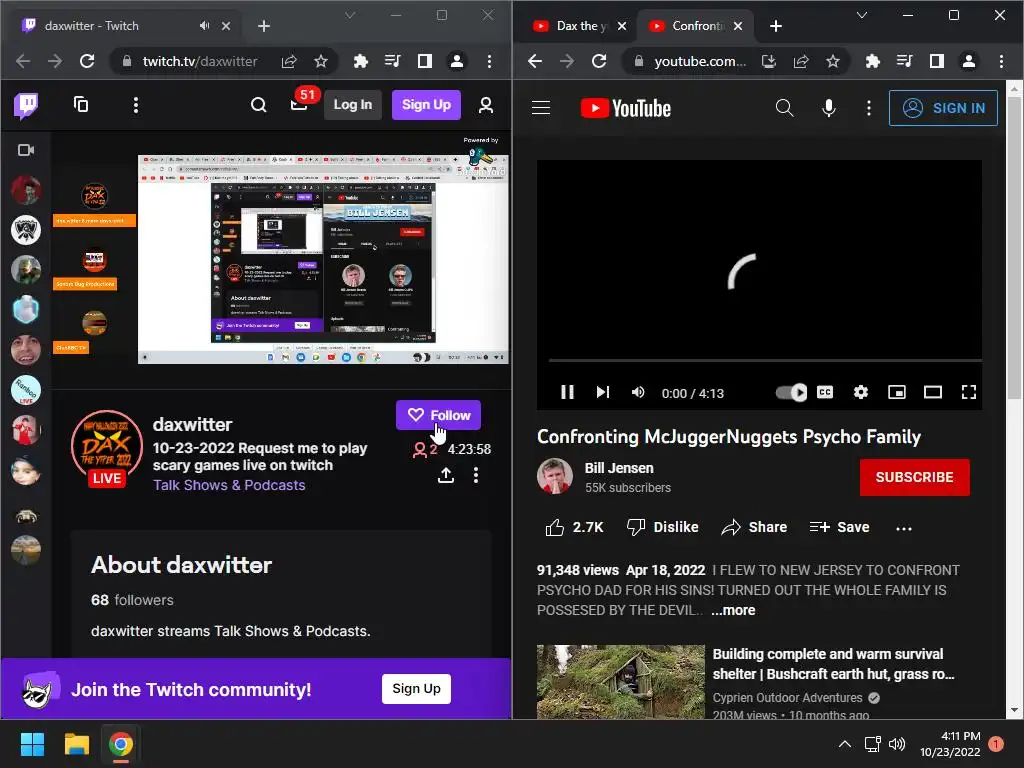
Task: Follow daxwitter with the Follow button
Action: [438, 415]
